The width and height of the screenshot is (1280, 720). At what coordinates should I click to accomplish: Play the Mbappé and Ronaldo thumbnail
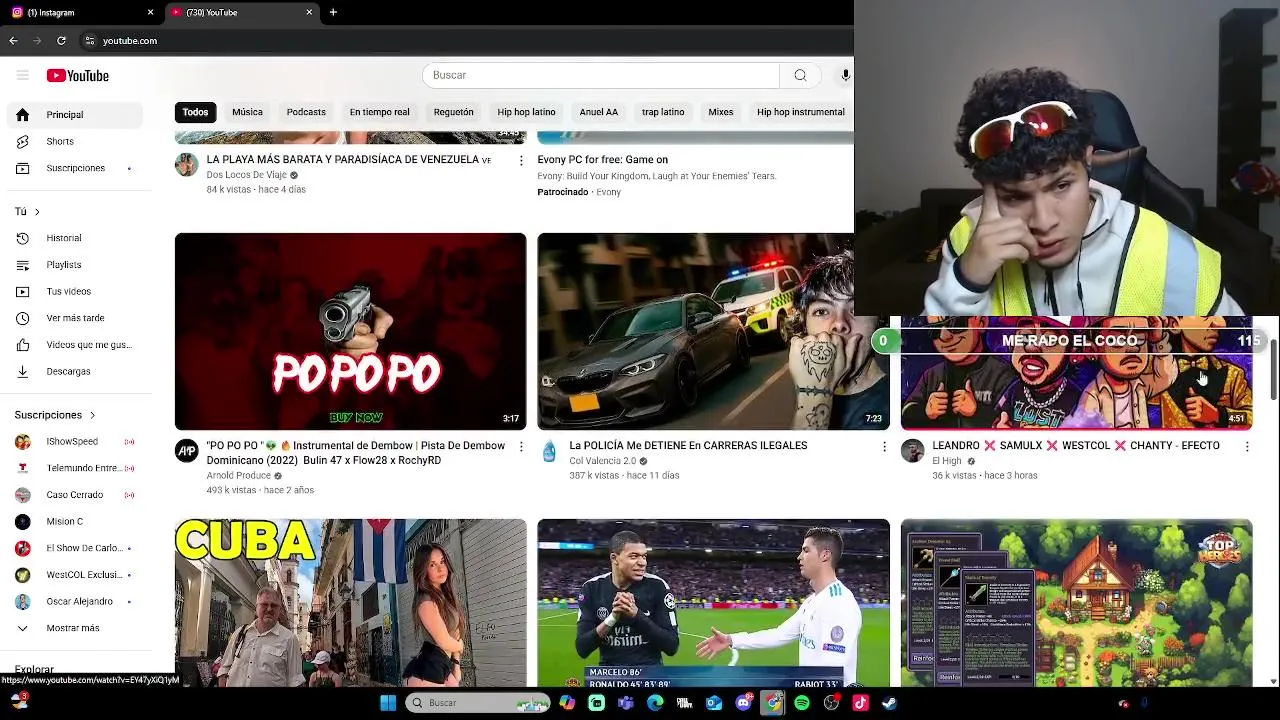[x=713, y=603]
